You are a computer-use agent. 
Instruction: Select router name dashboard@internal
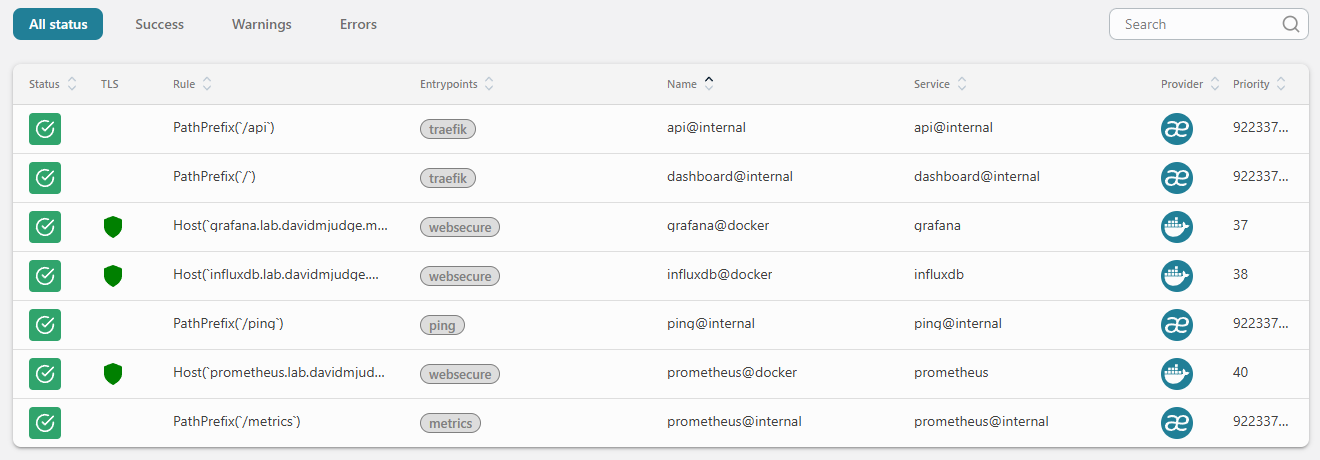click(730, 176)
